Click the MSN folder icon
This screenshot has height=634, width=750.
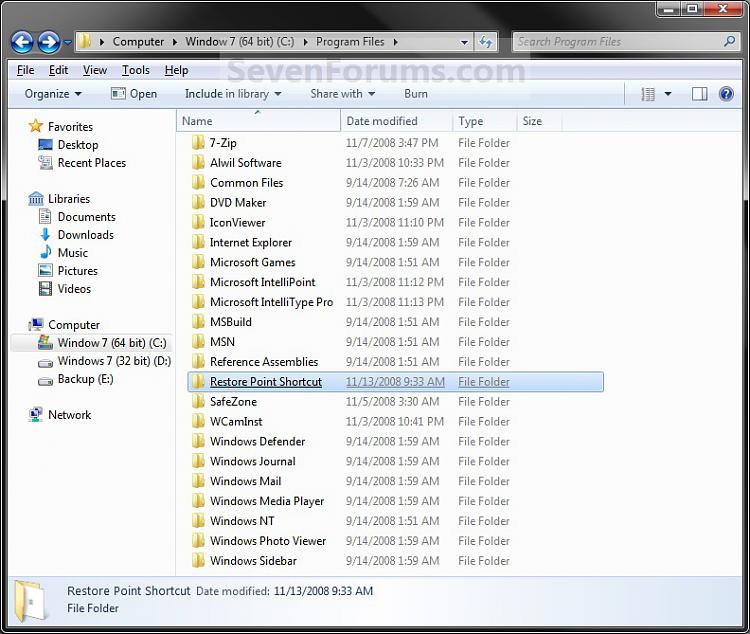[198, 342]
